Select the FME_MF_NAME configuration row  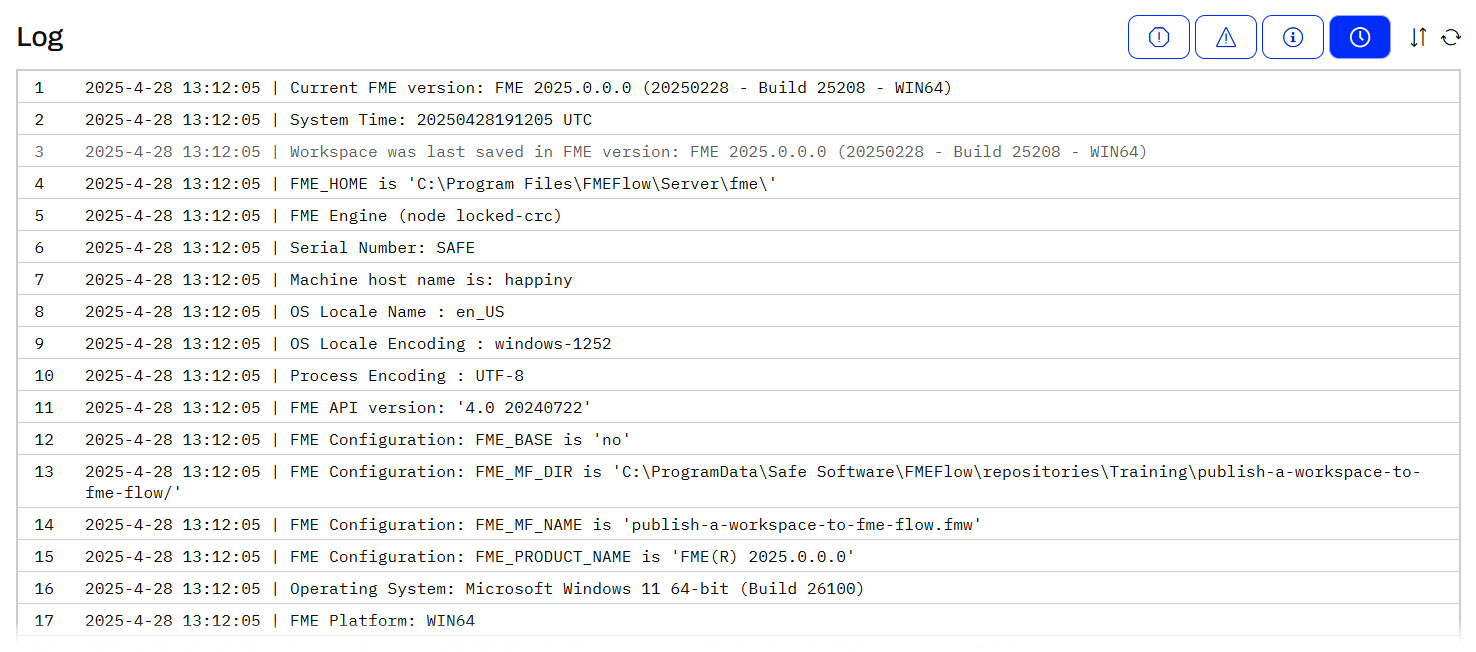[x=635, y=524]
